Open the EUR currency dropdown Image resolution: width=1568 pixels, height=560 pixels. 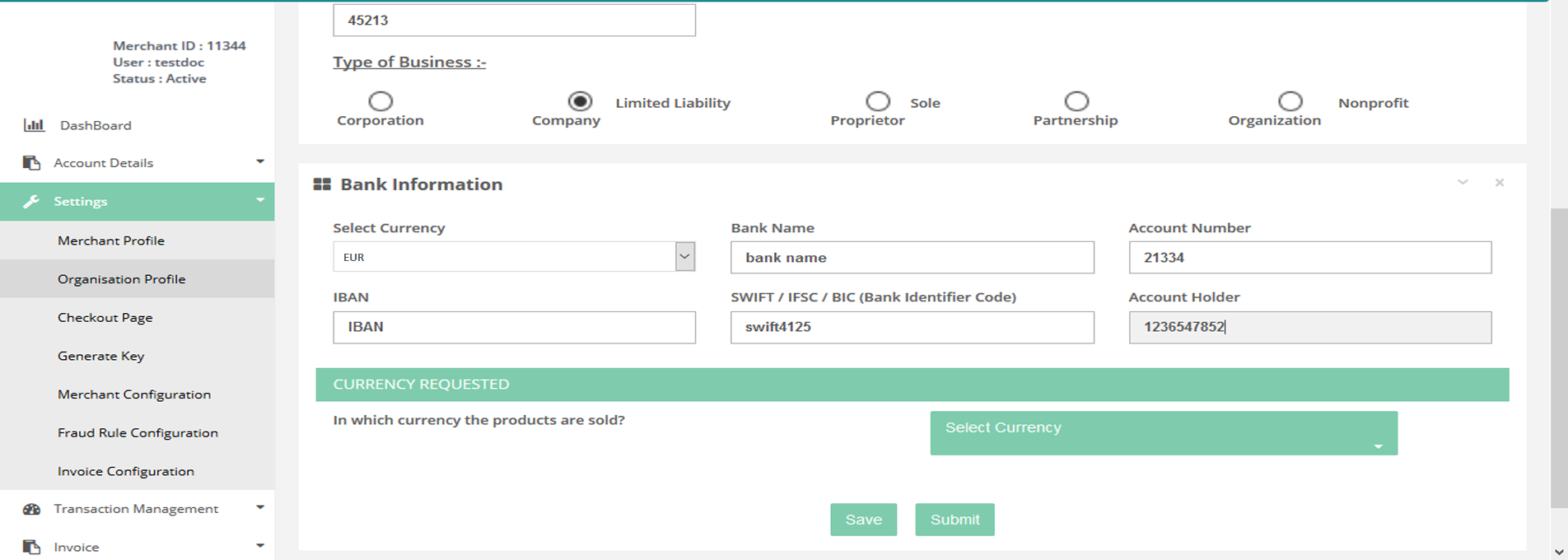click(x=684, y=257)
